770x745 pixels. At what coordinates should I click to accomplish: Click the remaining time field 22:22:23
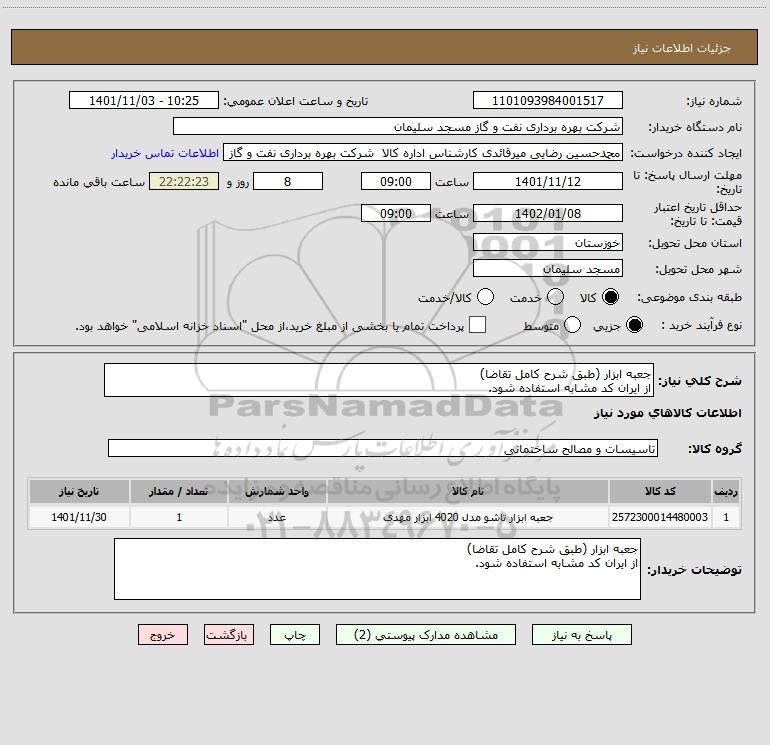(184, 181)
